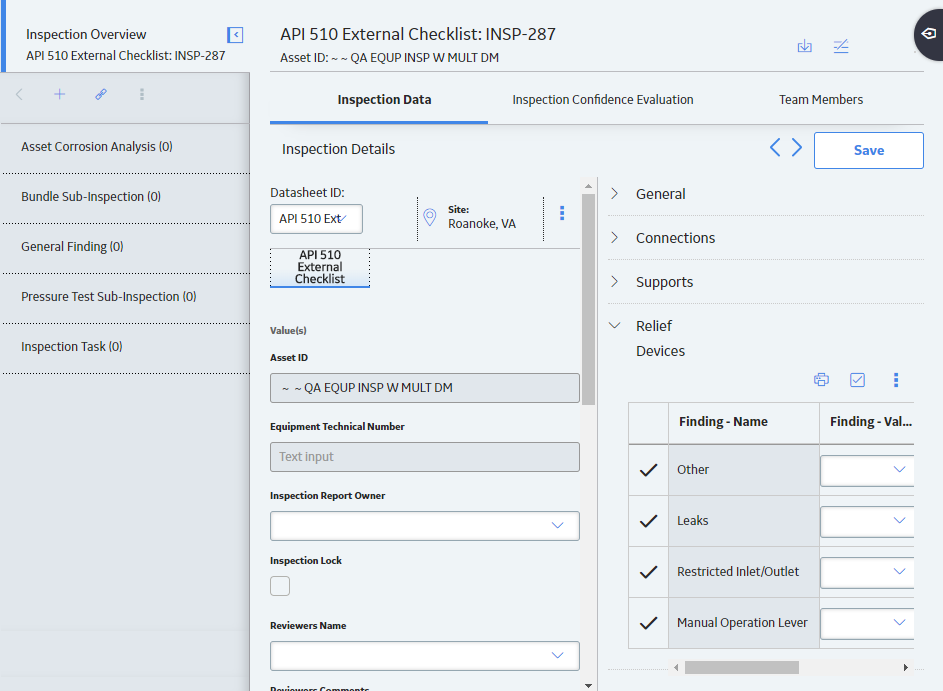Open Relief Devices table more options
This screenshot has height=691, width=943.
click(x=896, y=380)
